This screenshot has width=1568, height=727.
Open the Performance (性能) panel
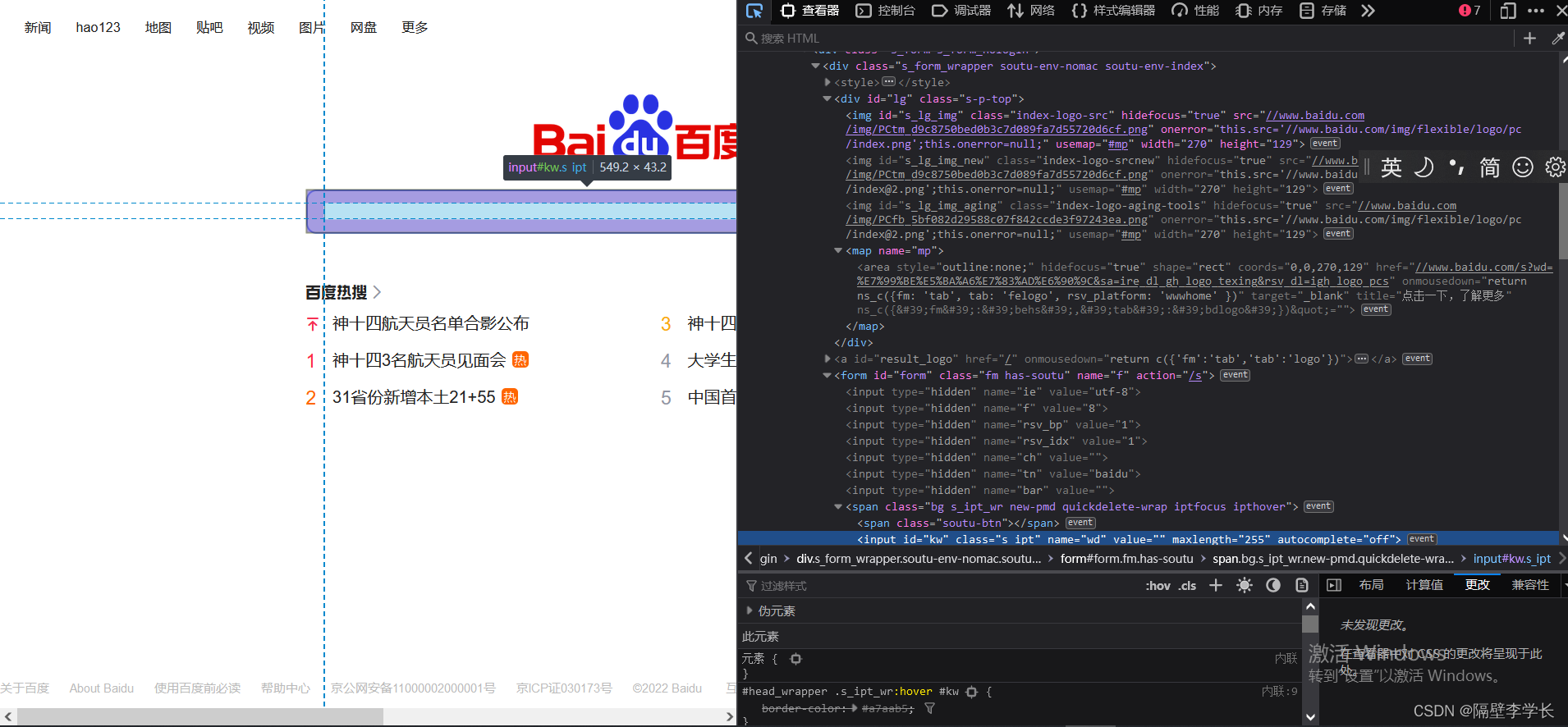click(1195, 11)
